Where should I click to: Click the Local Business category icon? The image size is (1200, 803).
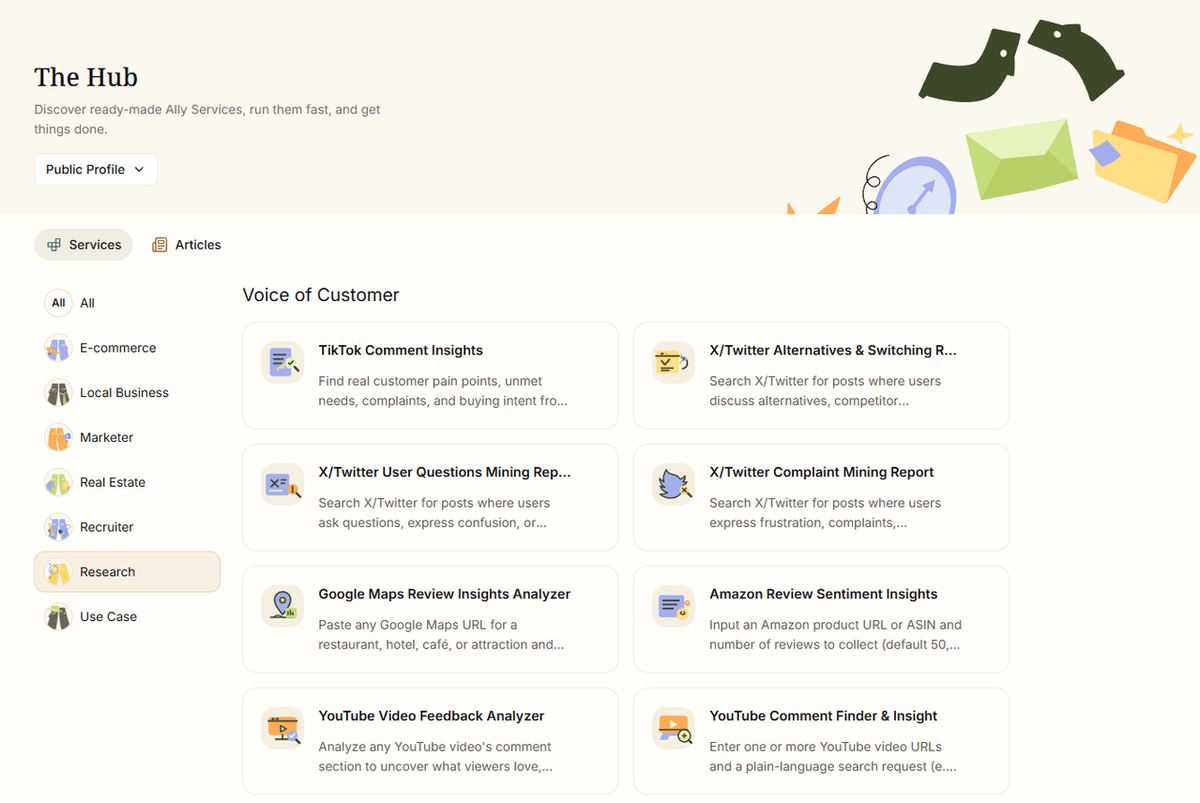coord(58,393)
